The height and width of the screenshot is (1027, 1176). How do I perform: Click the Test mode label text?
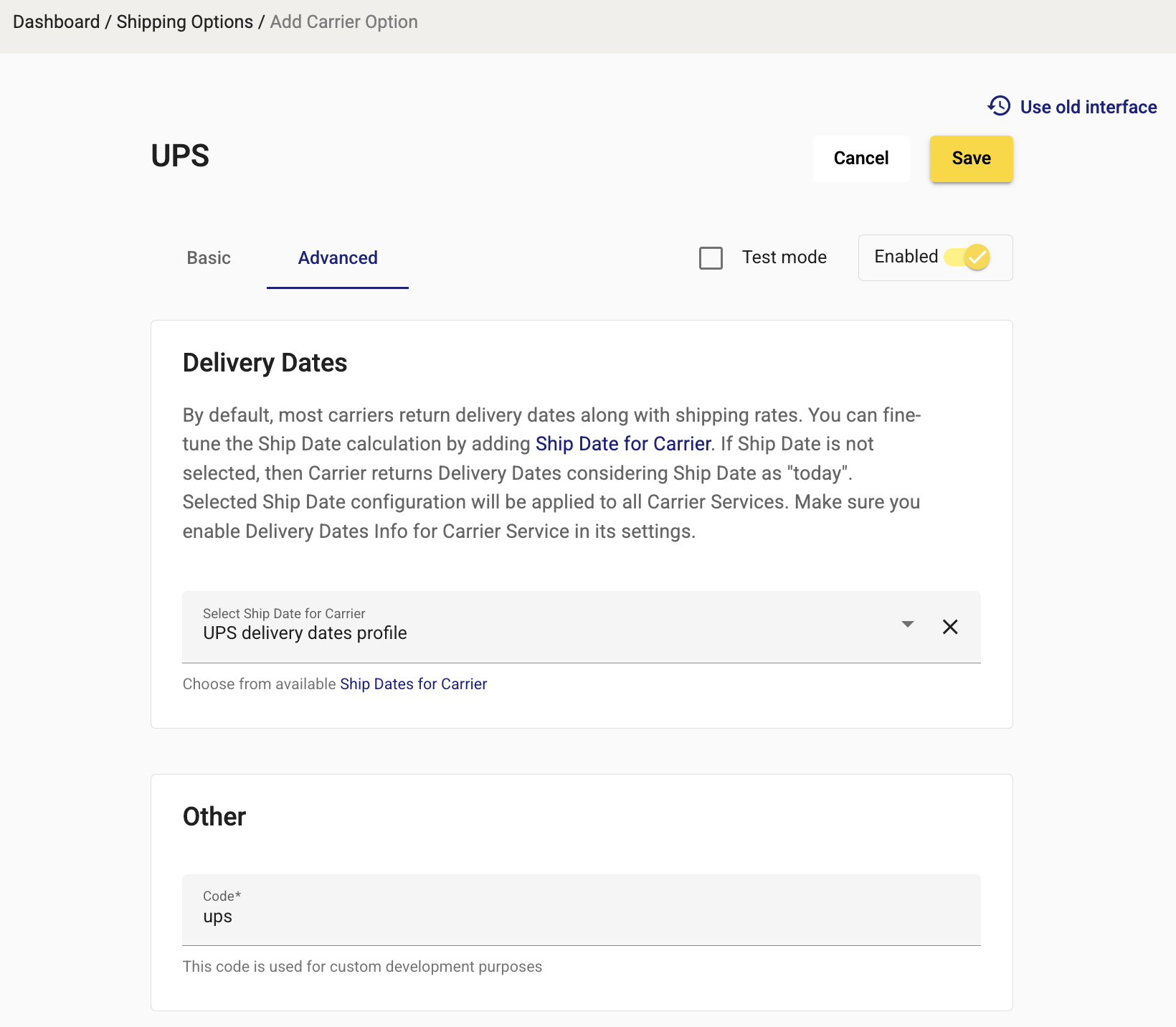(784, 257)
